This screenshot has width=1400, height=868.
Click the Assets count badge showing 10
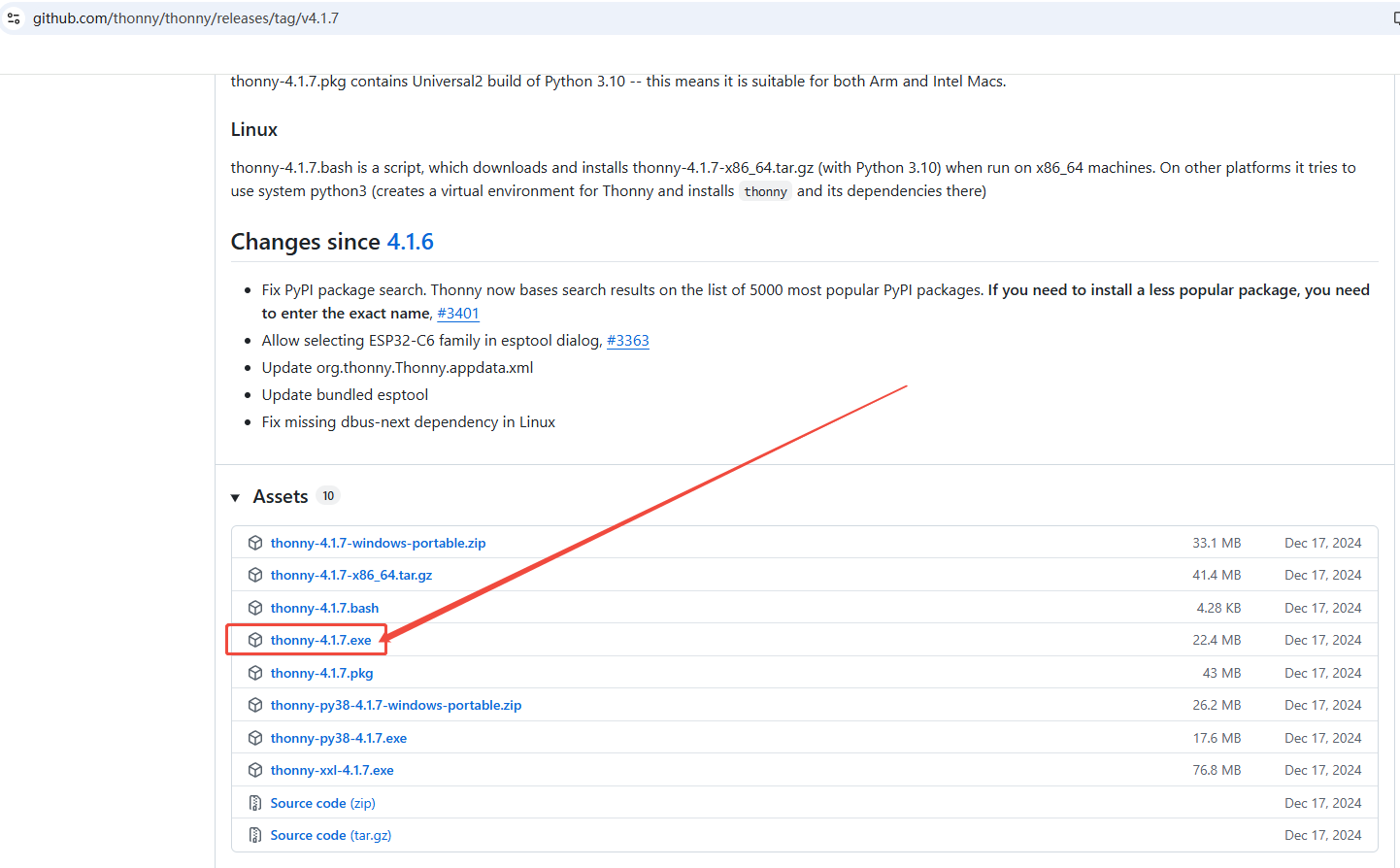[x=328, y=496]
